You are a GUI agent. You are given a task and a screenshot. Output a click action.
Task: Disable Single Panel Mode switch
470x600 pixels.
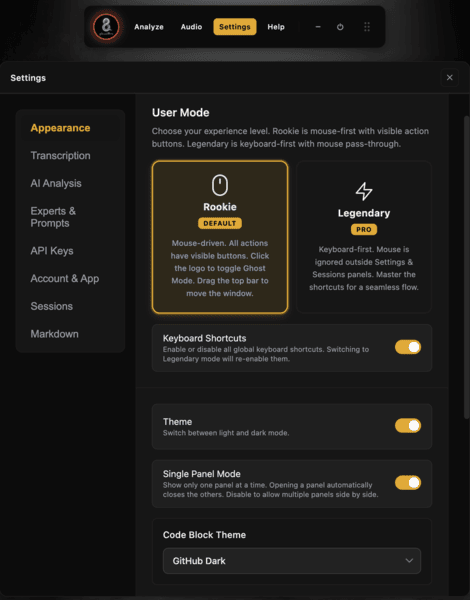(x=408, y=483)
